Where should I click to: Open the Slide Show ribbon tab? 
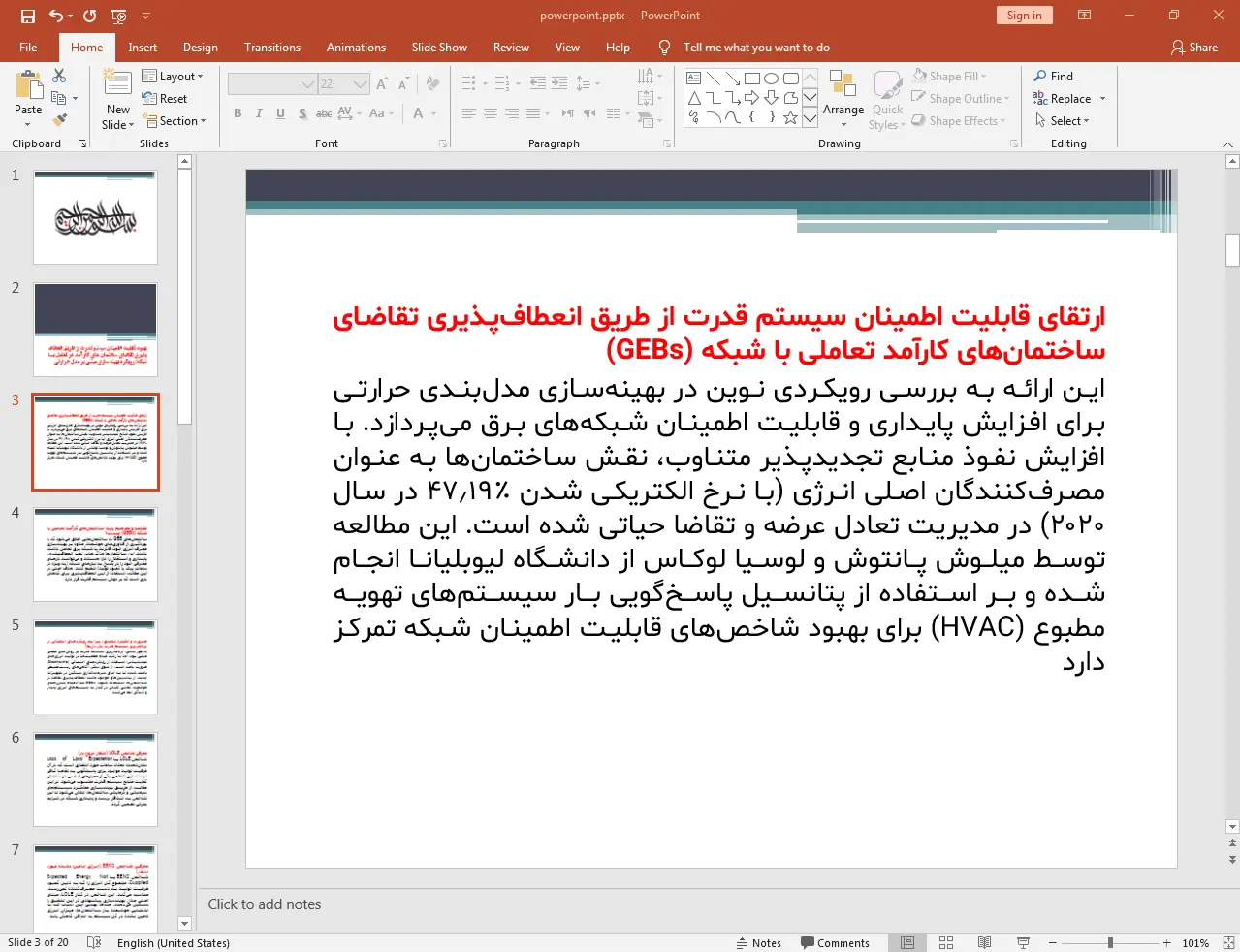(439, 48)
